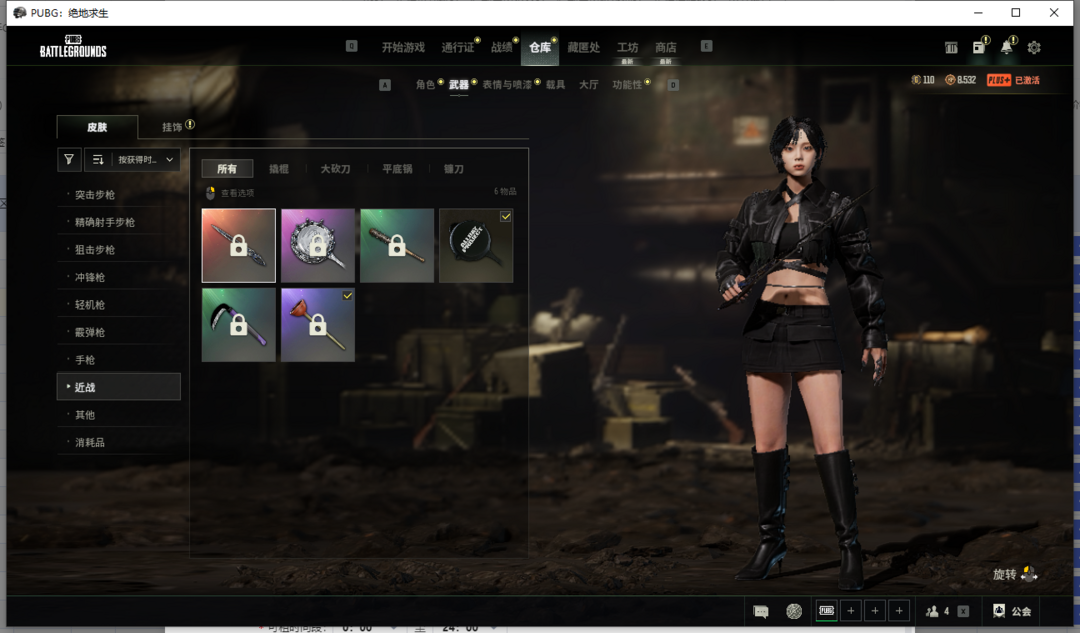Toggle the sort order icon
This screenshot has height=633, width=1080.
(98, 160)
